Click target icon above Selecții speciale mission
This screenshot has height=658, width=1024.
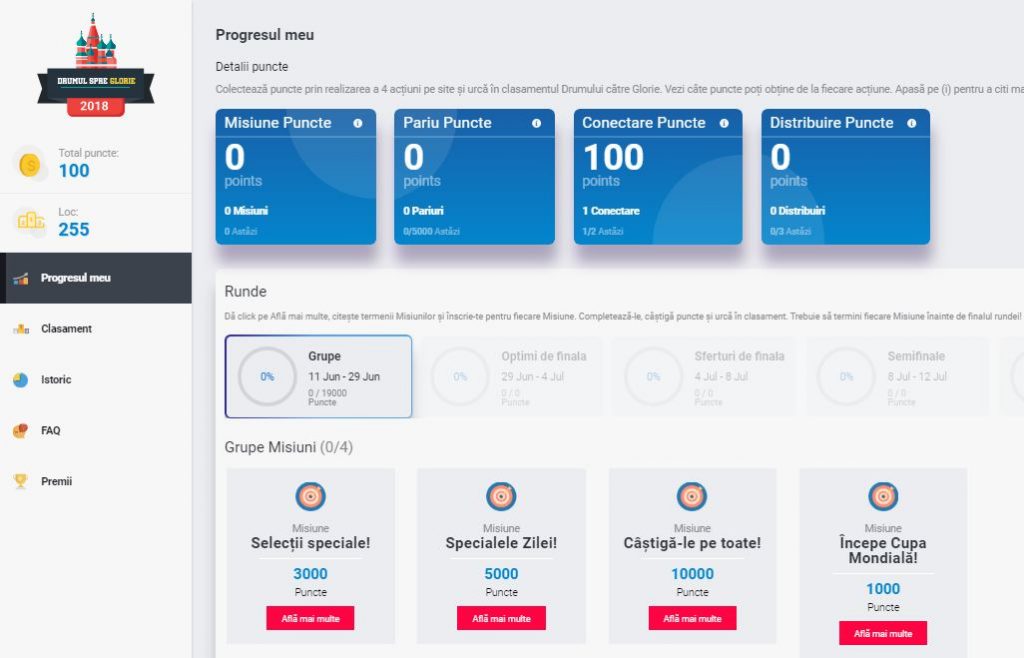point(311,496)
